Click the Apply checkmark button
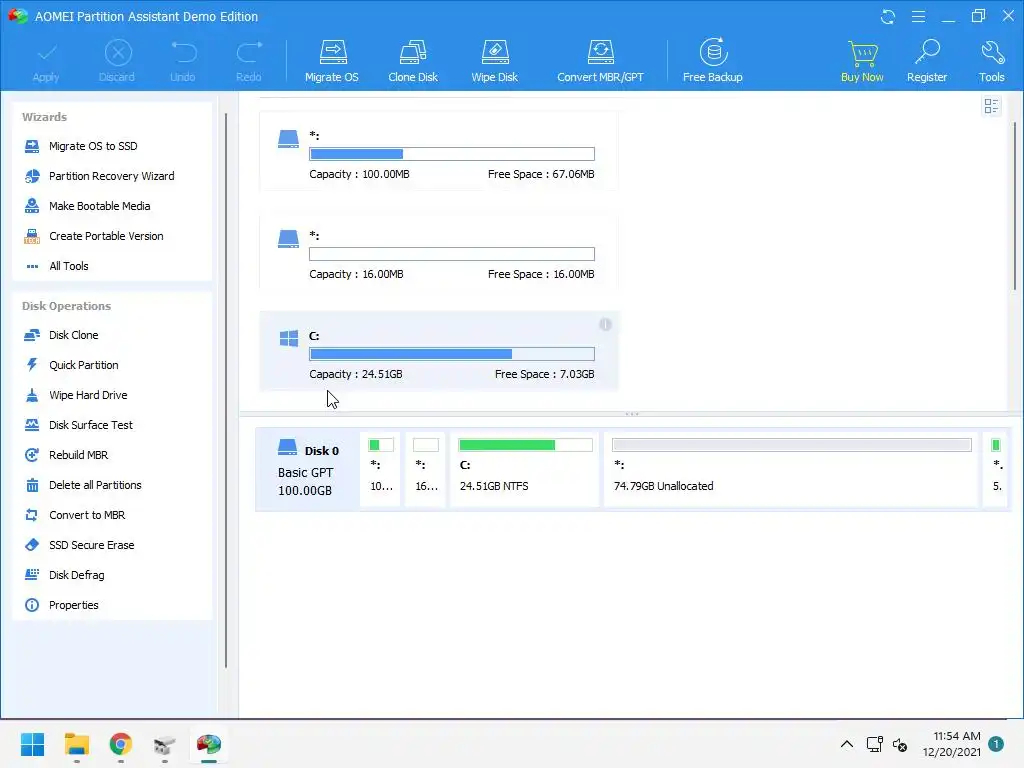This screenshot has height=768, width=1024. coord(46,62)
